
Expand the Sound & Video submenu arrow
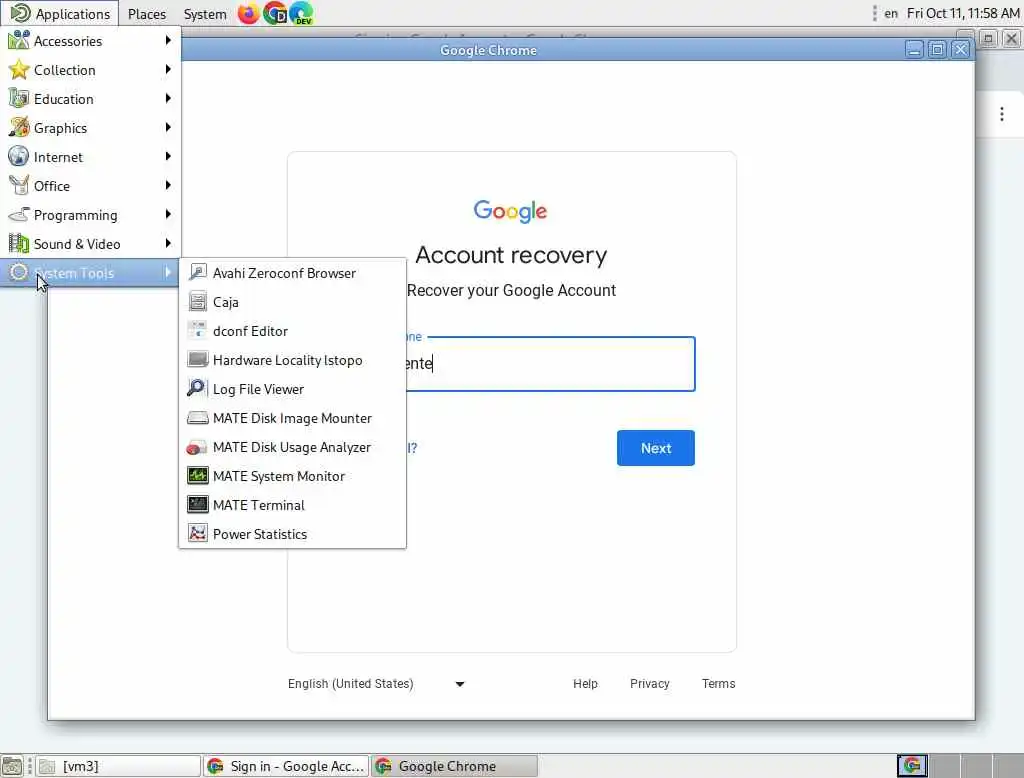pyautogui.click(x=168, y=243)
